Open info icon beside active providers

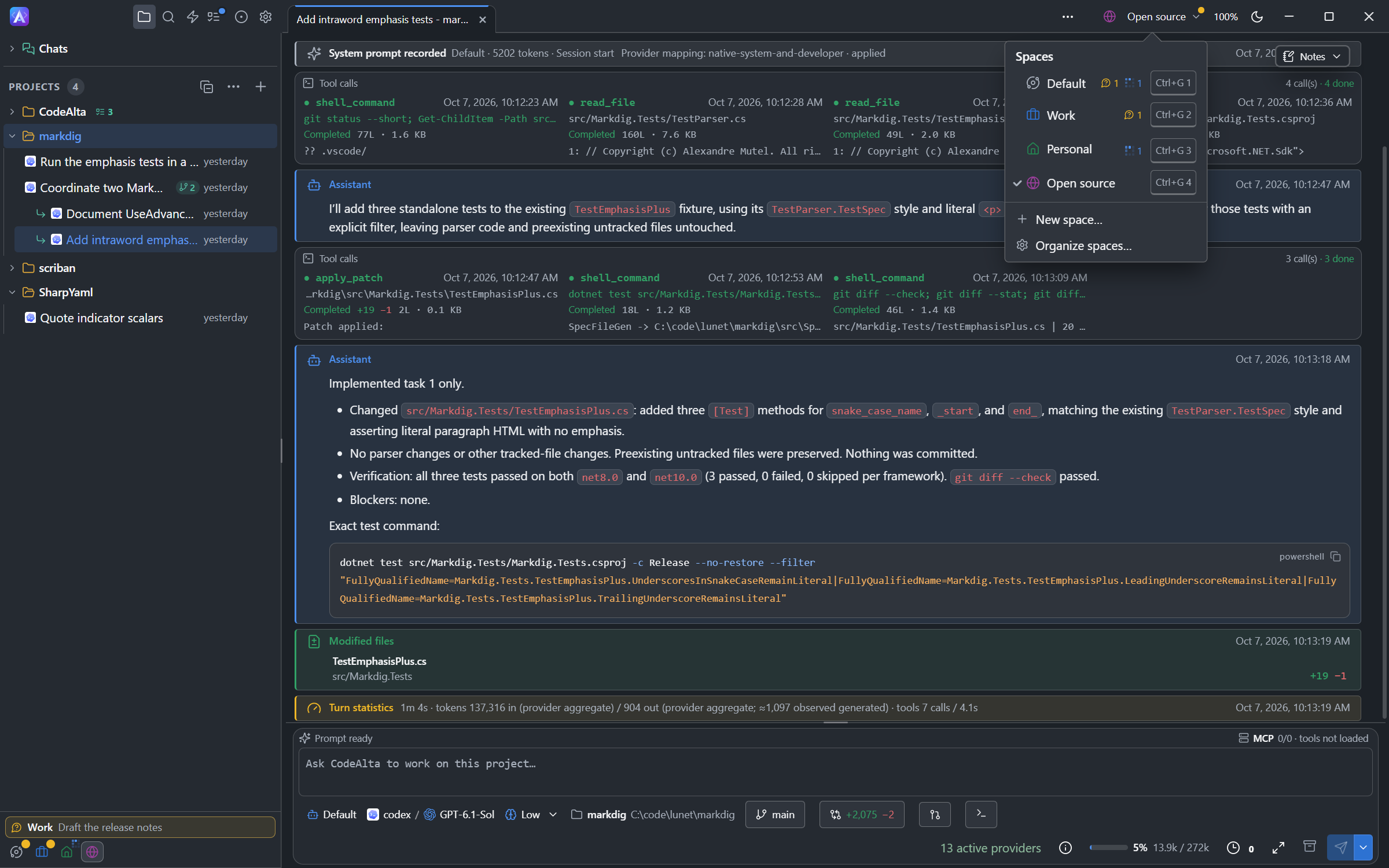[x=1065, y=848]
